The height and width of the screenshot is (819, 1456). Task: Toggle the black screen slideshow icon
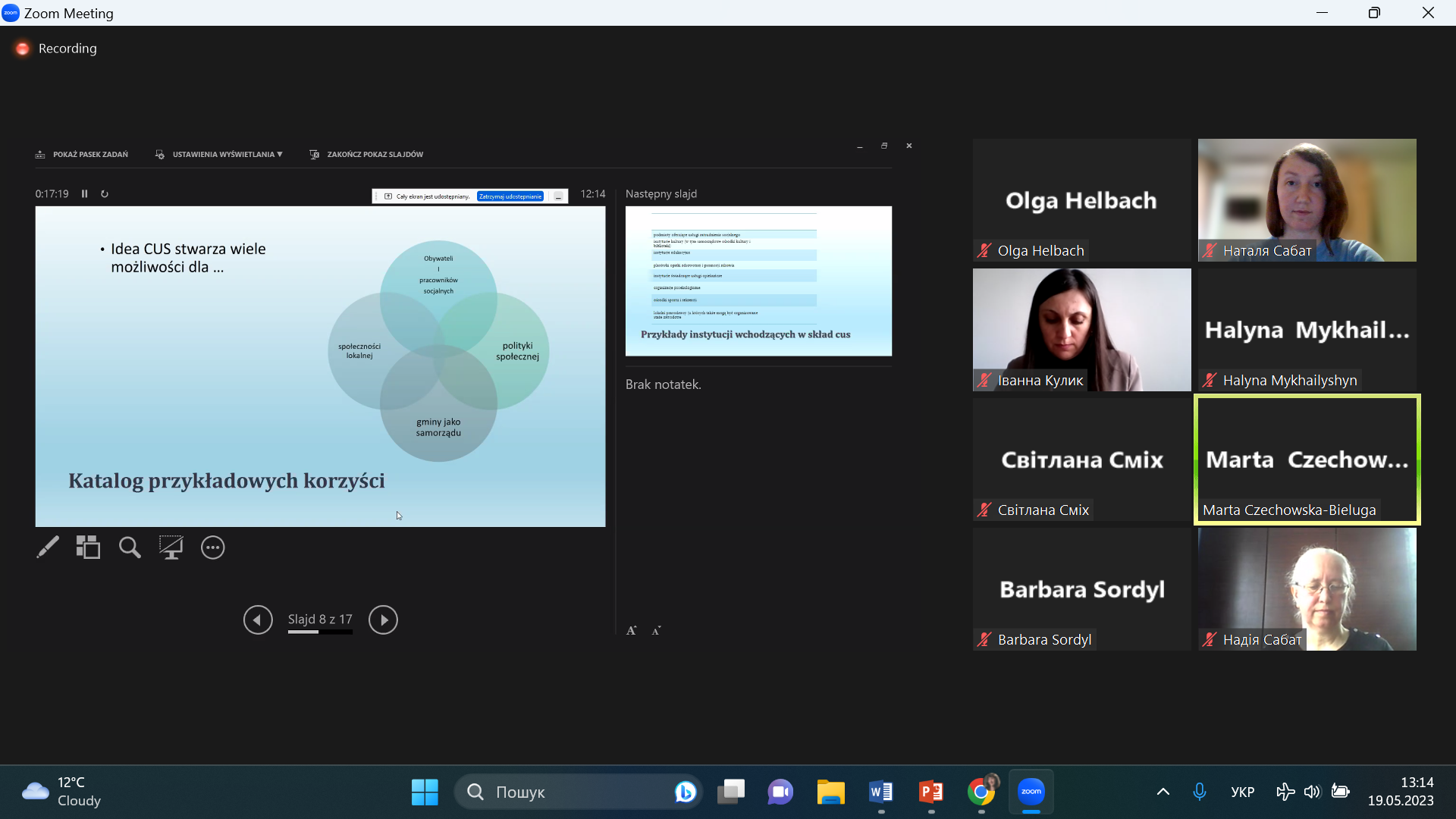pyautogui.click(x=171, y=548)
